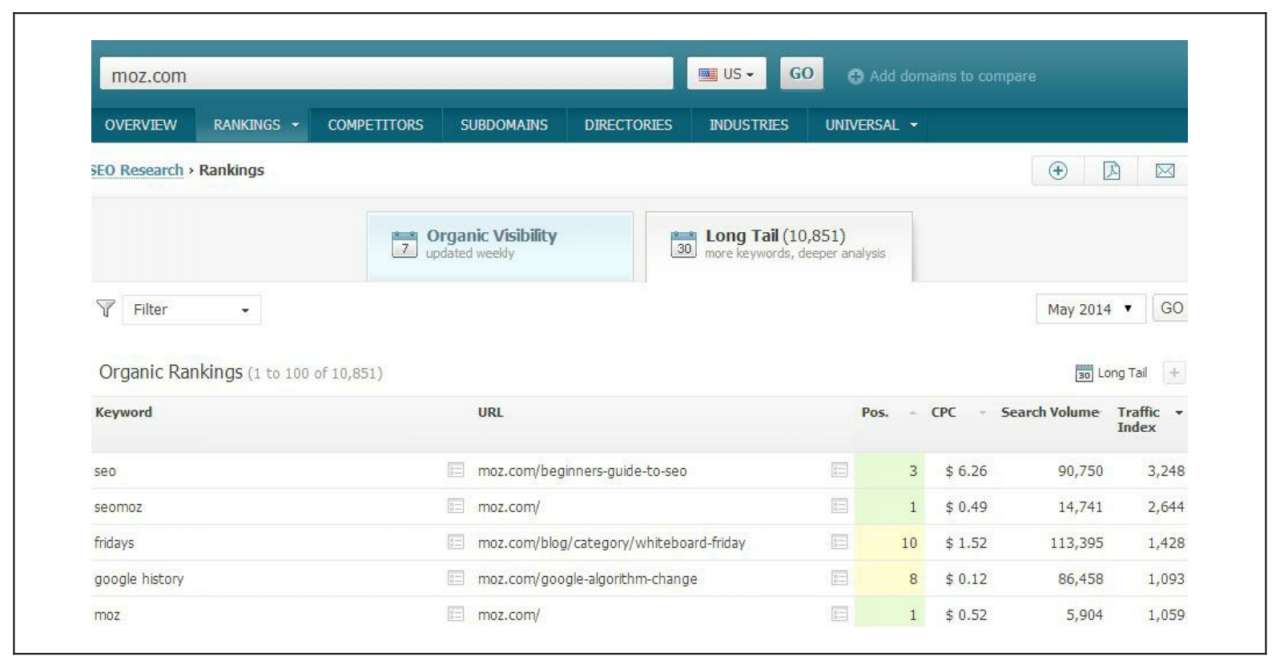Screen dimensions: 1280x664
Task: Click the add plus icon near the PDF export
Action: 1058,171
